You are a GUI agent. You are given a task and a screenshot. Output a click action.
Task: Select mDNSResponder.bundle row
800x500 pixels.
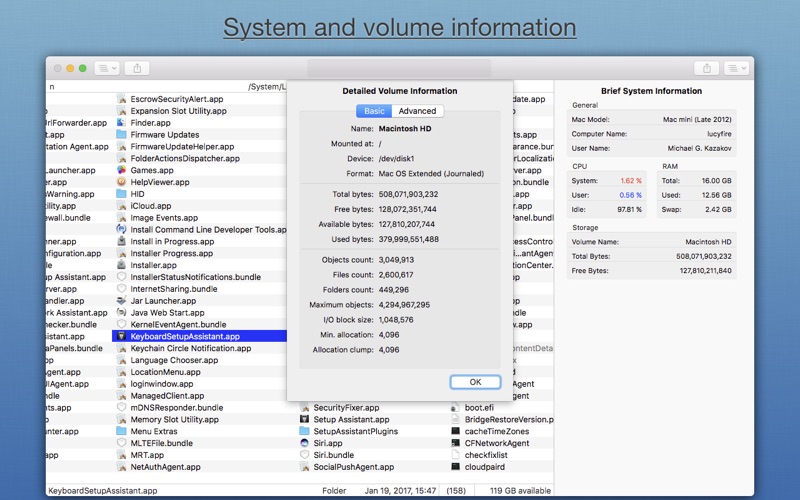coord(204,407)
